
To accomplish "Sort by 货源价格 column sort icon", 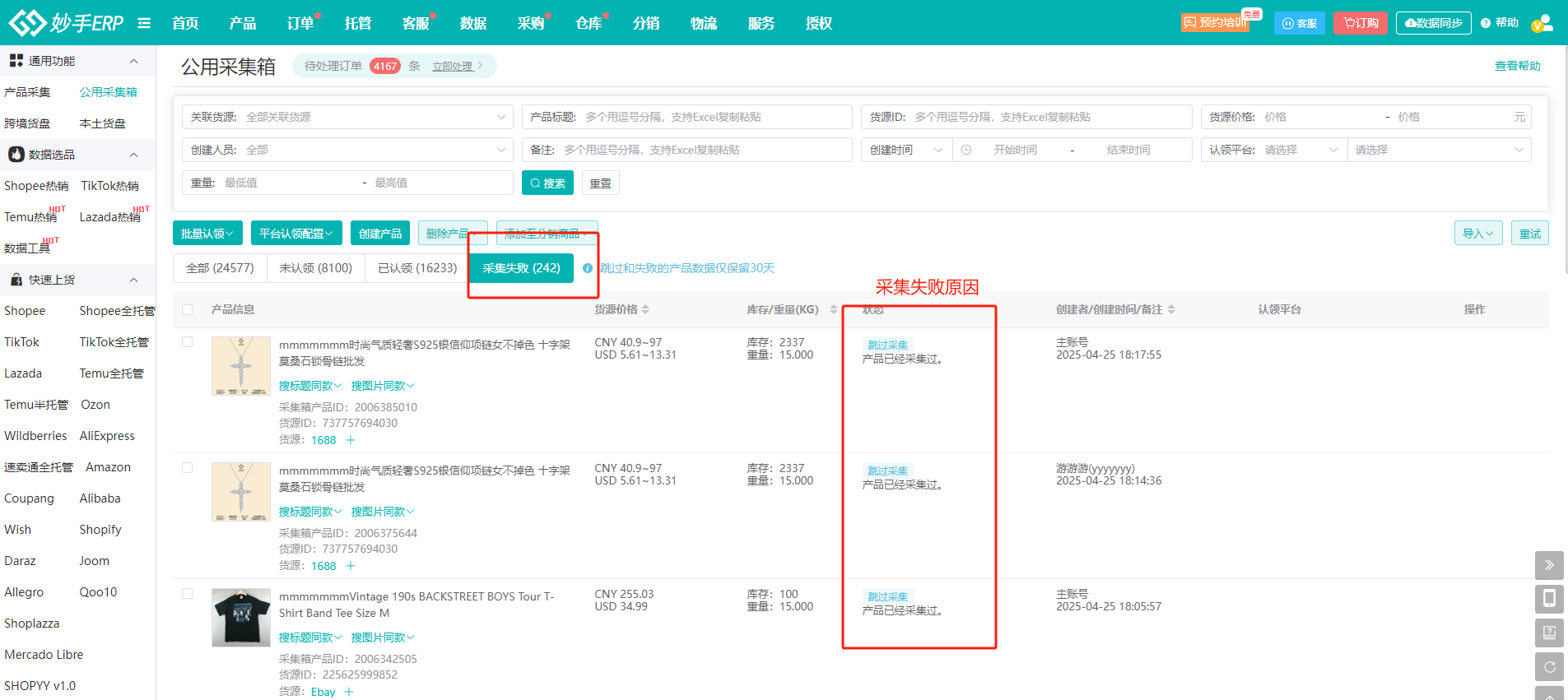I will point(646,309).
